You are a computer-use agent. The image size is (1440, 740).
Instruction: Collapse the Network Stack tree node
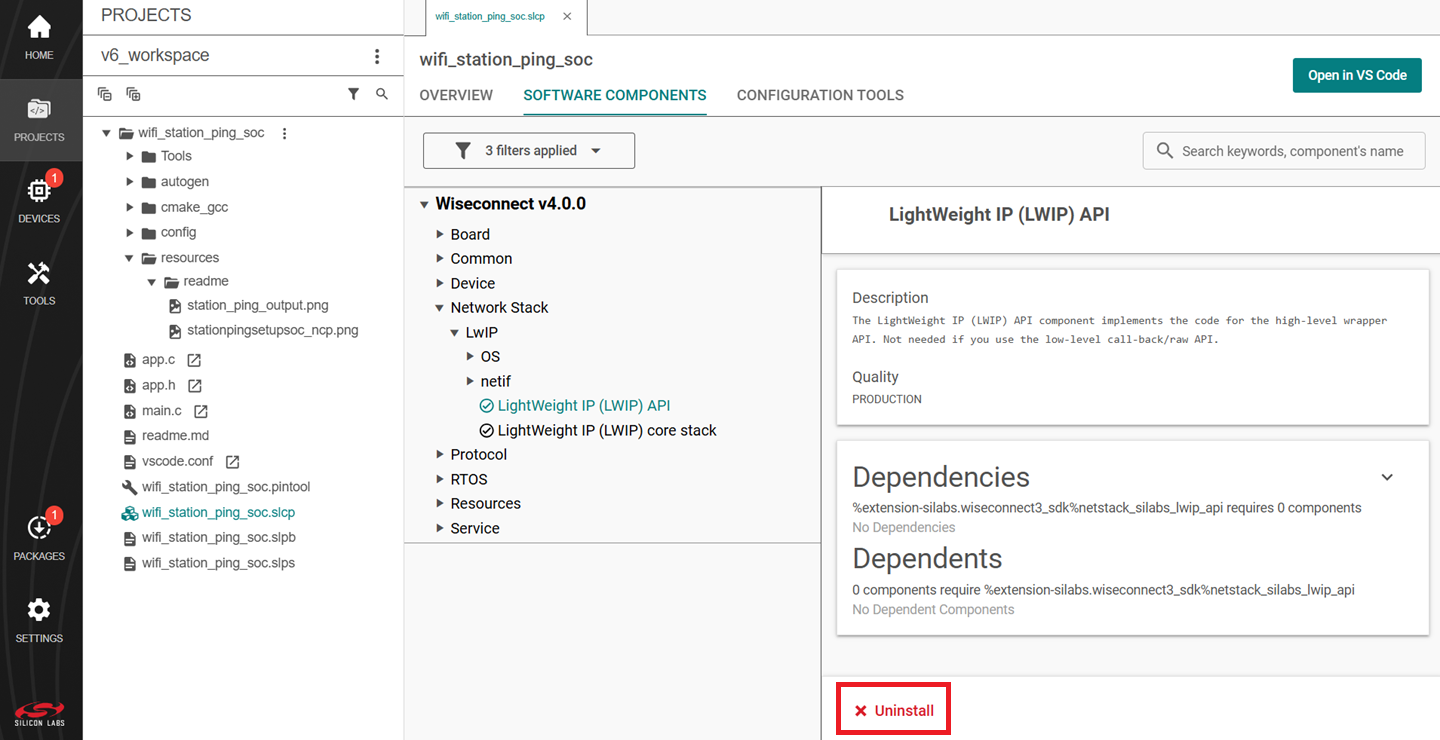pos(438,307)
